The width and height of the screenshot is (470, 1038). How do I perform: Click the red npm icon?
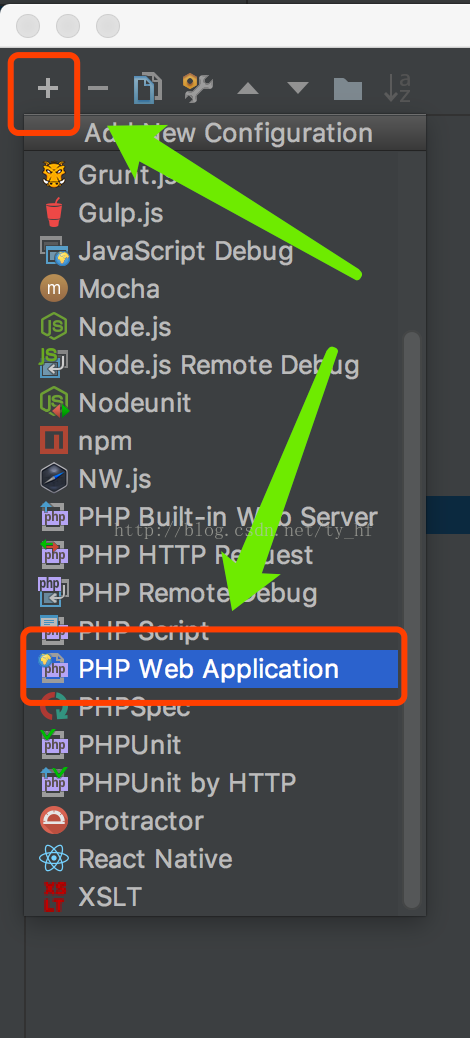54,441
